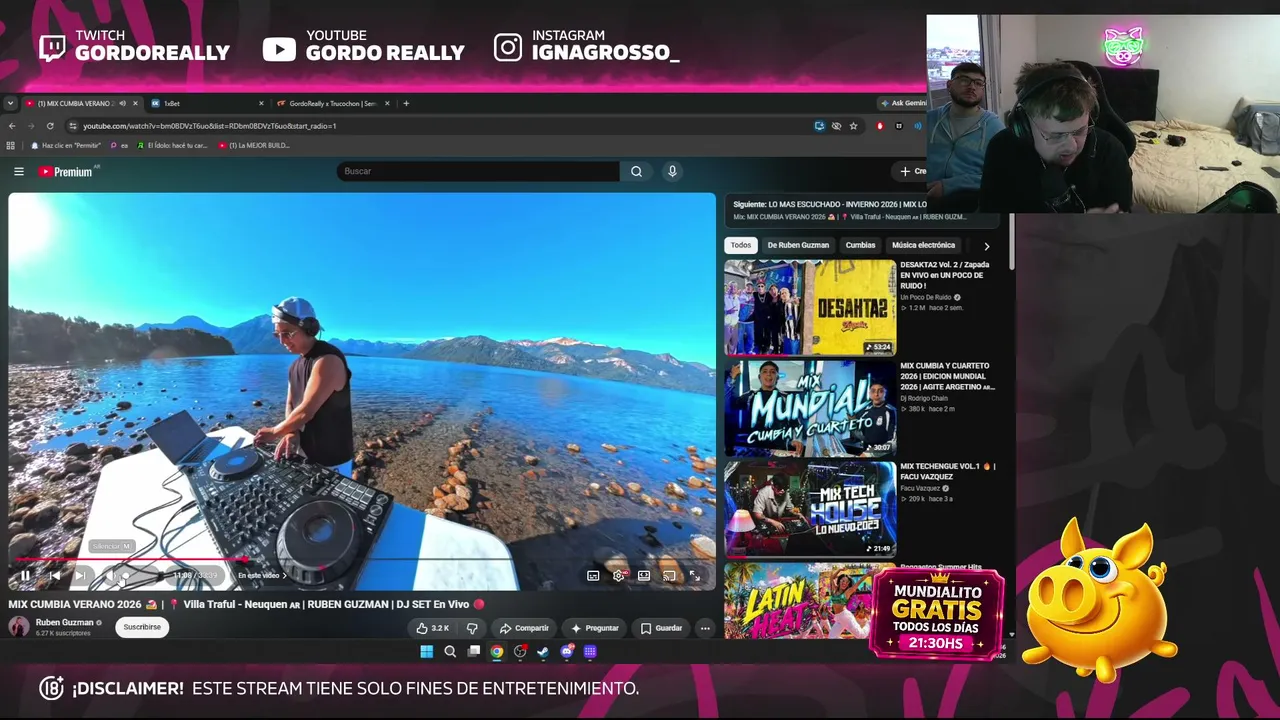Open Windows taskbar search
This screenshot has height=720, width=1280.
click(450, 652)
